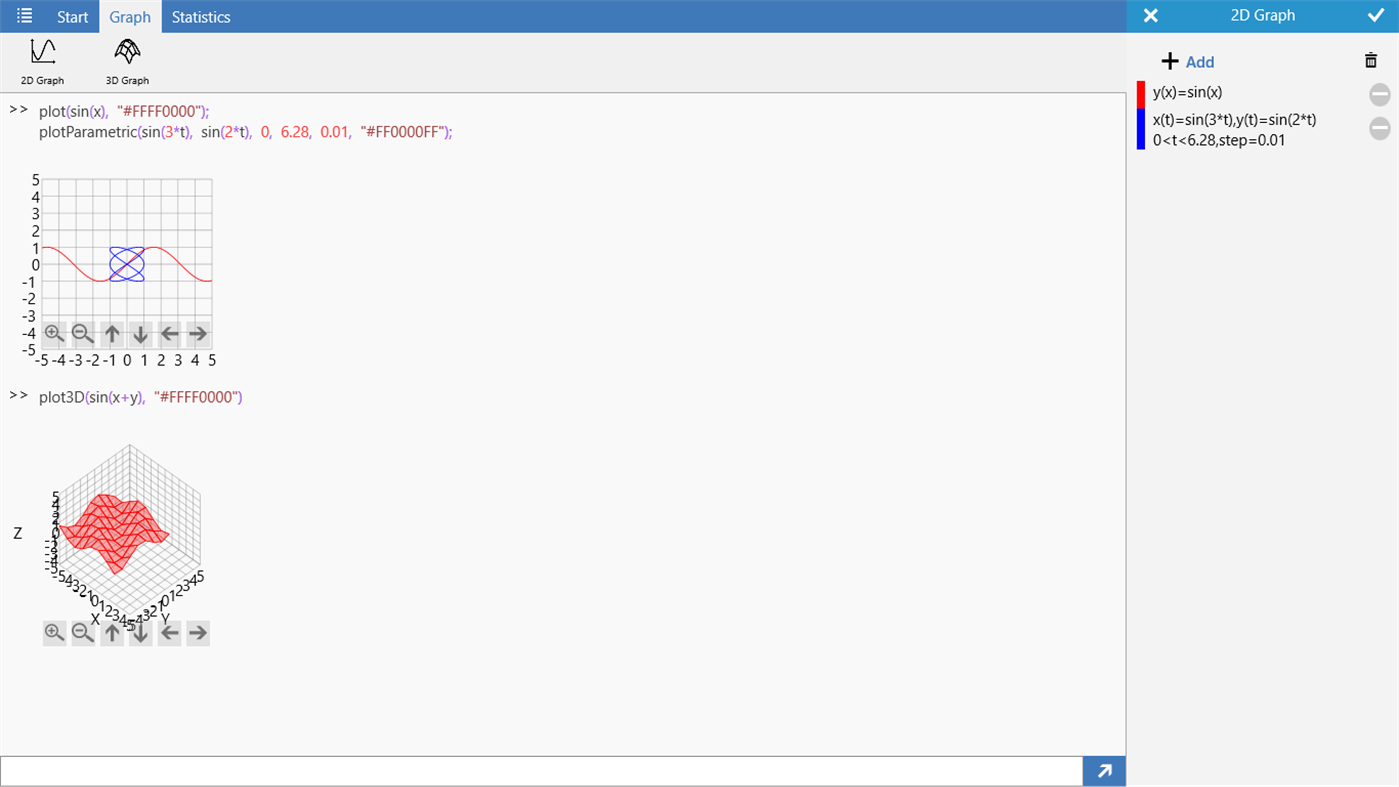Remove the parametric sin(3*t) function

click(1379, 128)
